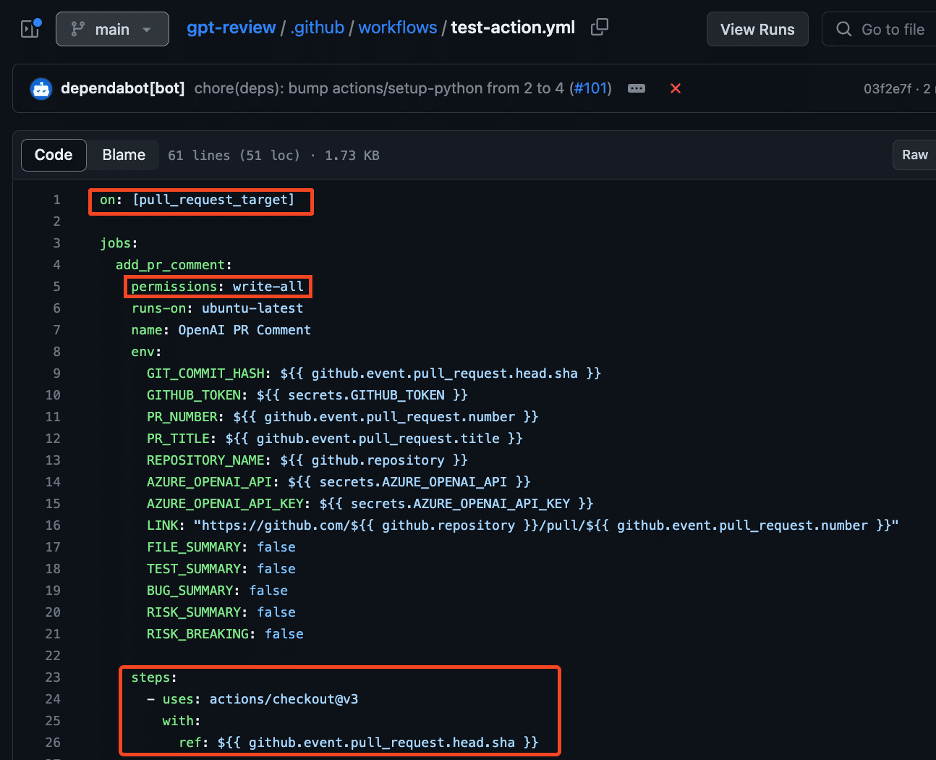
Task: Expand the commit message ellipsis
Action: (x=638, y=88)
